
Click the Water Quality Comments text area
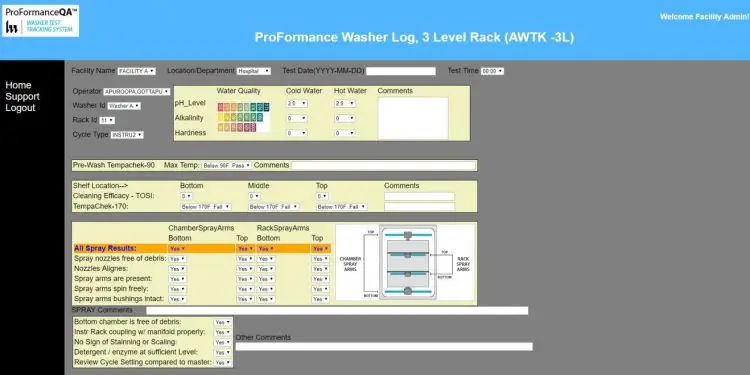tap(413, 118)
